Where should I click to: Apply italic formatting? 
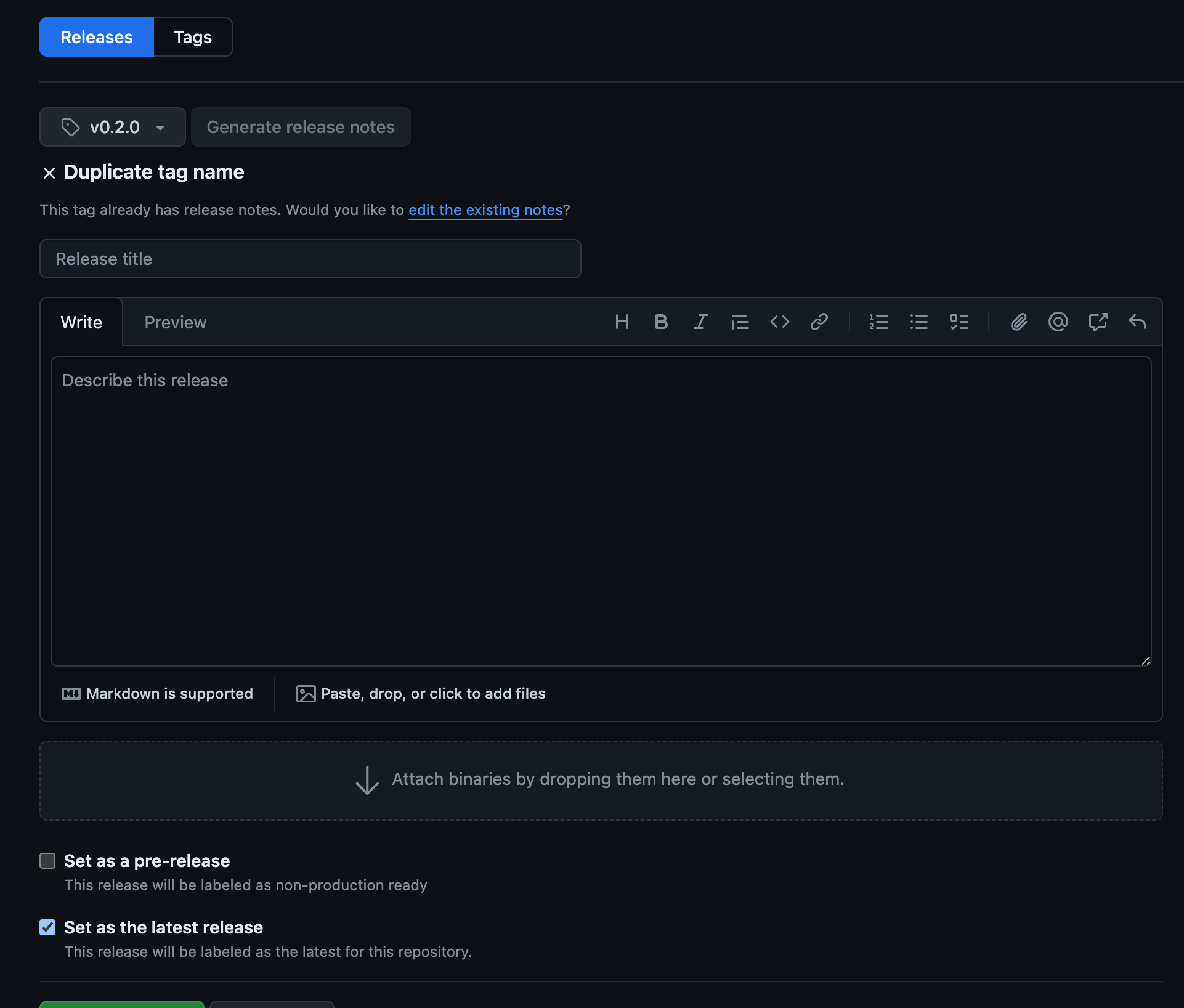coord(700,321)
